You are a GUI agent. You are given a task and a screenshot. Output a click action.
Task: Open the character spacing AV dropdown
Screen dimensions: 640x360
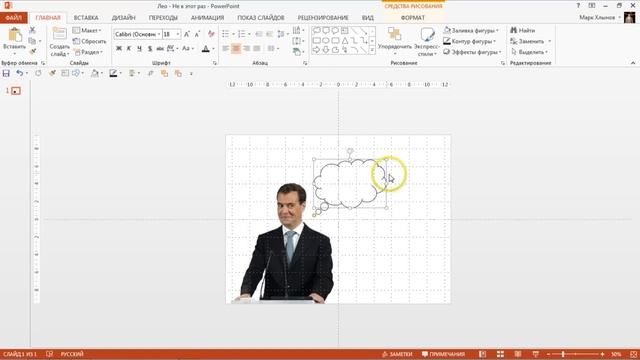point(173,49)
